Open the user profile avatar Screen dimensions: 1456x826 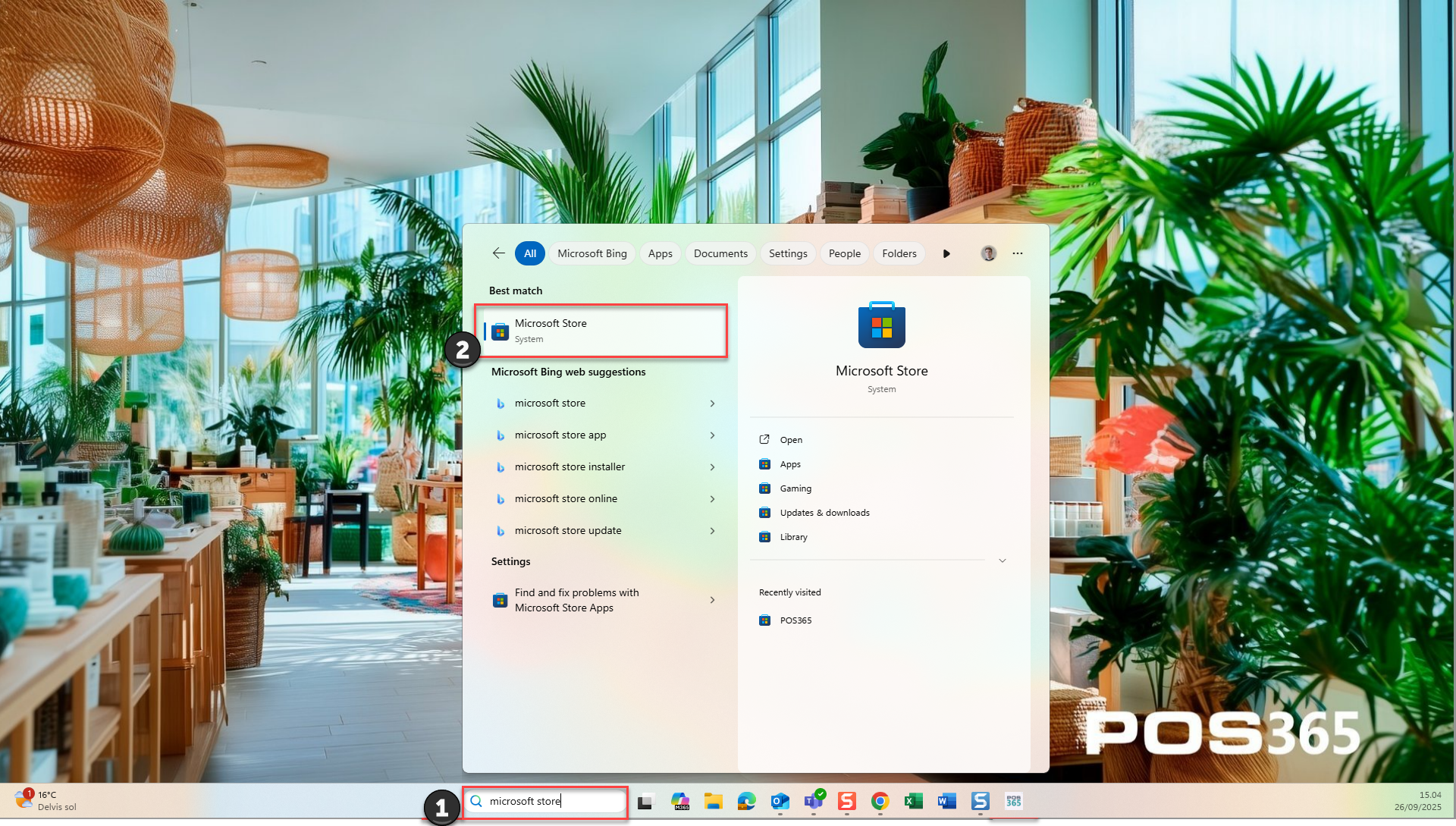click(988, 253)
